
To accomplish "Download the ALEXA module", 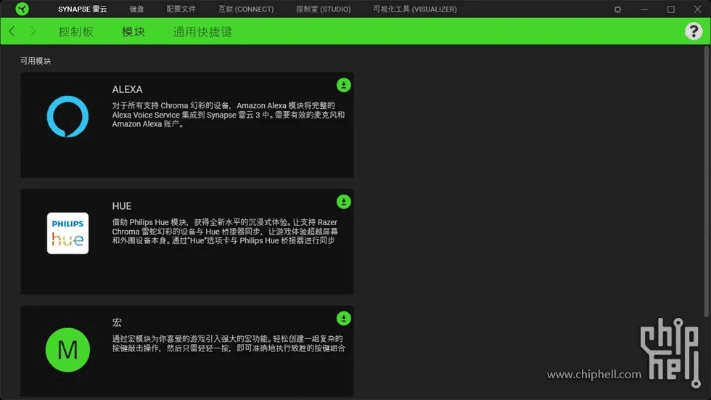I will [x=343, y=85].
